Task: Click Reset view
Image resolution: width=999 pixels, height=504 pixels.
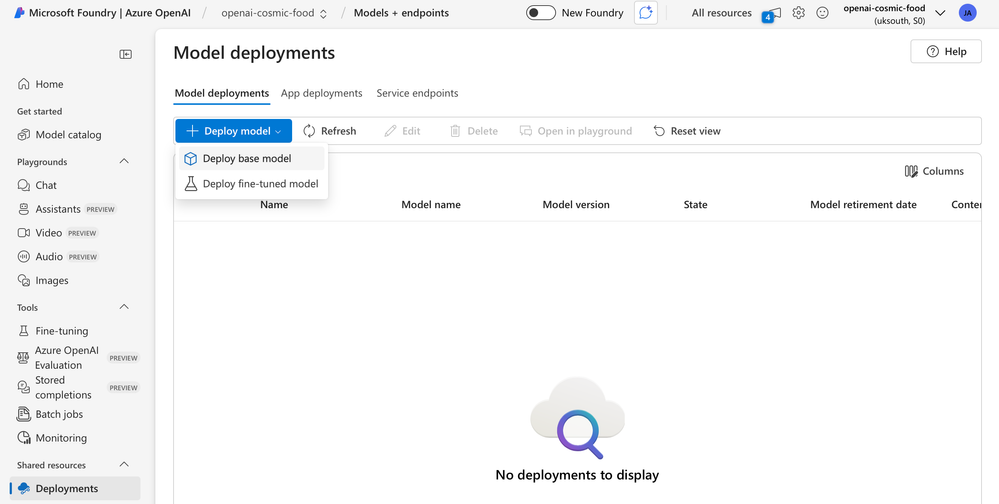Action: click(687, 131)
